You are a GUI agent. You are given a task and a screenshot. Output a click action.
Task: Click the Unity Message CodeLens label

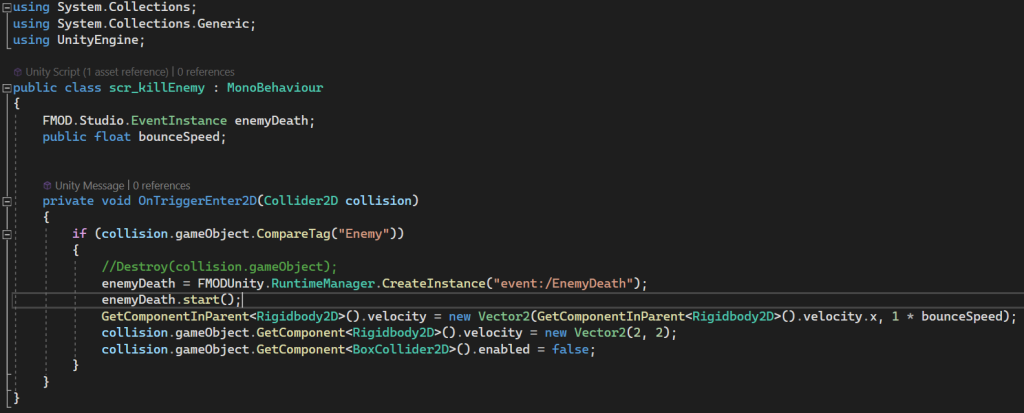click(90, 185)
